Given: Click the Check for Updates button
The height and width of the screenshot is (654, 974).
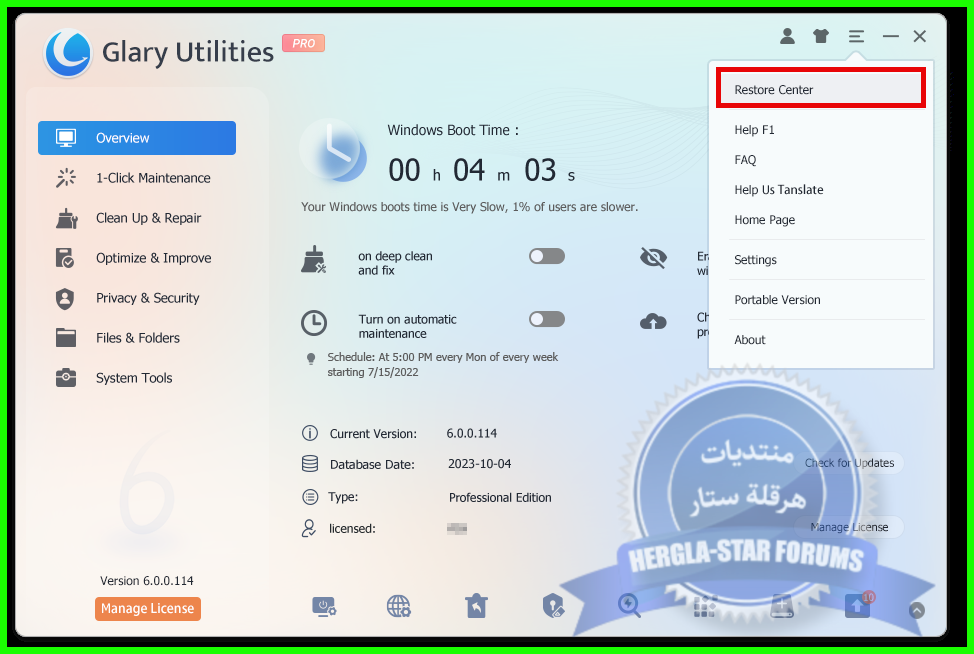Looking at the screenshot, I should pos(849,463).
